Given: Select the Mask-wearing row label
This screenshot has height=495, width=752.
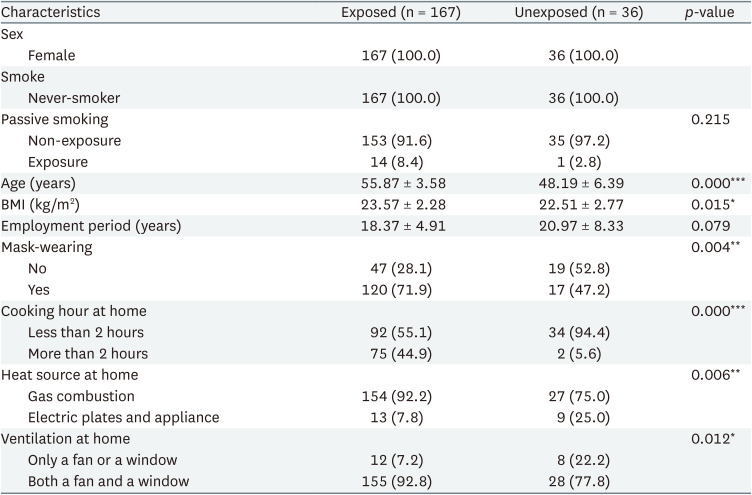Looking at the screenshot, I should click(47, 247).
